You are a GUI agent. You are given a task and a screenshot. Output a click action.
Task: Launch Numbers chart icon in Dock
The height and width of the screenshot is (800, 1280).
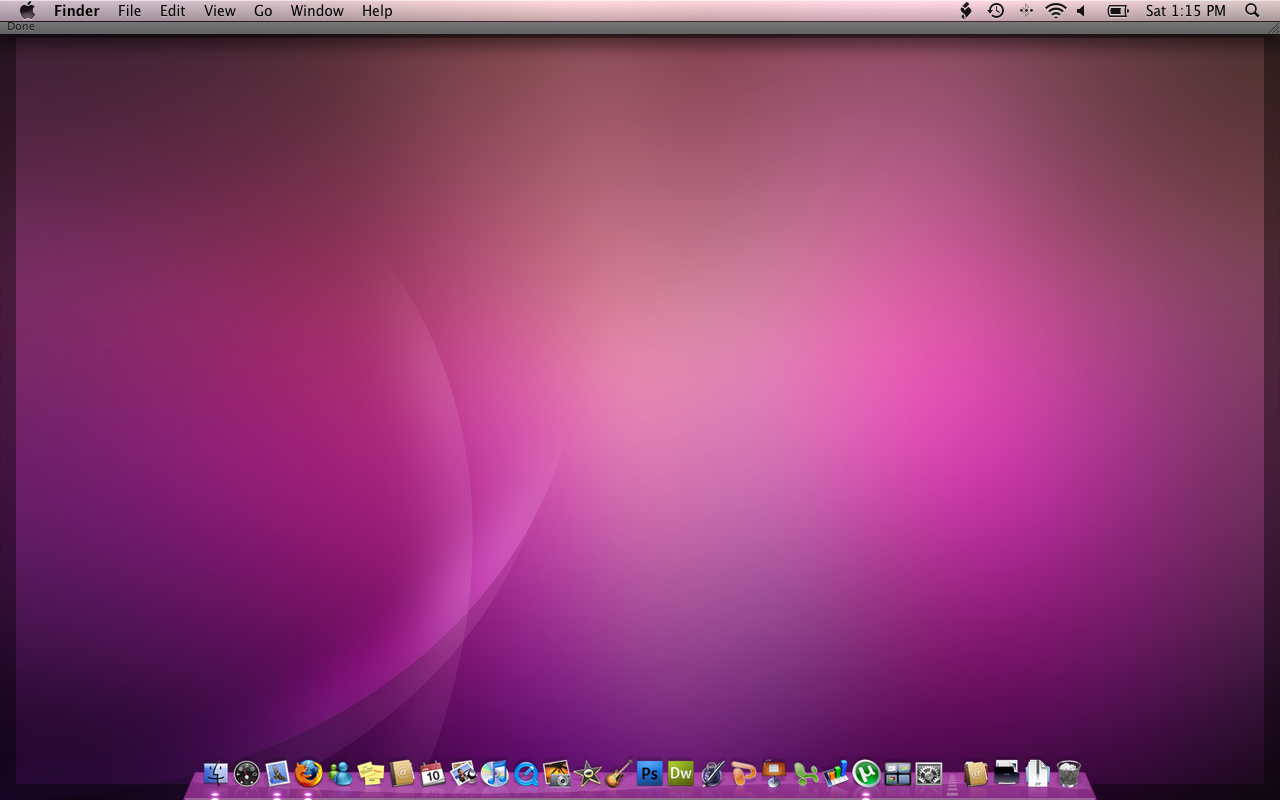pos(836,773)
